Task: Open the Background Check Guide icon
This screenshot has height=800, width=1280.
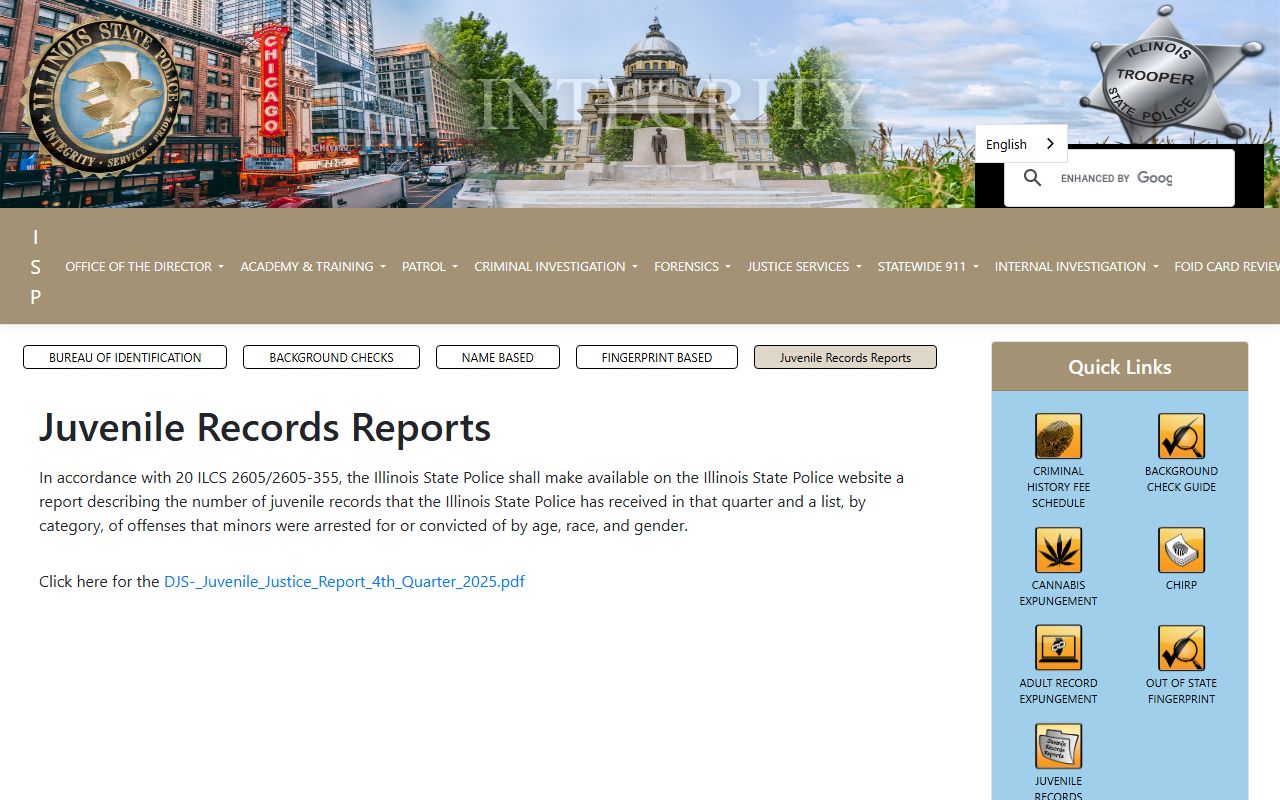Action: coord(1181,436)
